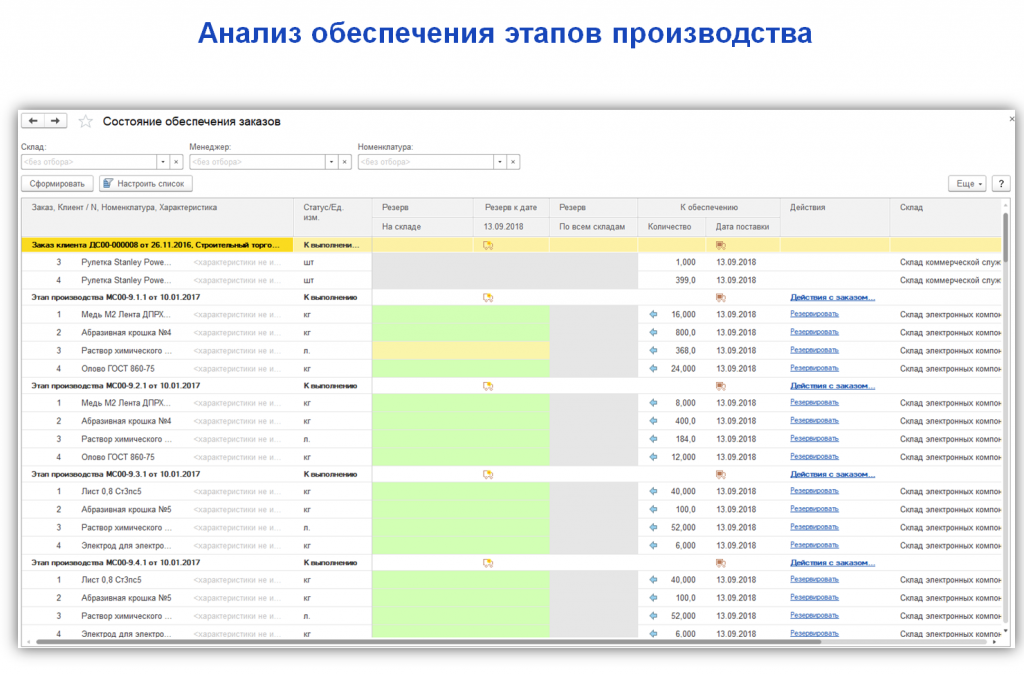Focus the Номенклатура filter field
Image resolution: width=1024 pixels, height=675 pixels.
click(426, 162)
